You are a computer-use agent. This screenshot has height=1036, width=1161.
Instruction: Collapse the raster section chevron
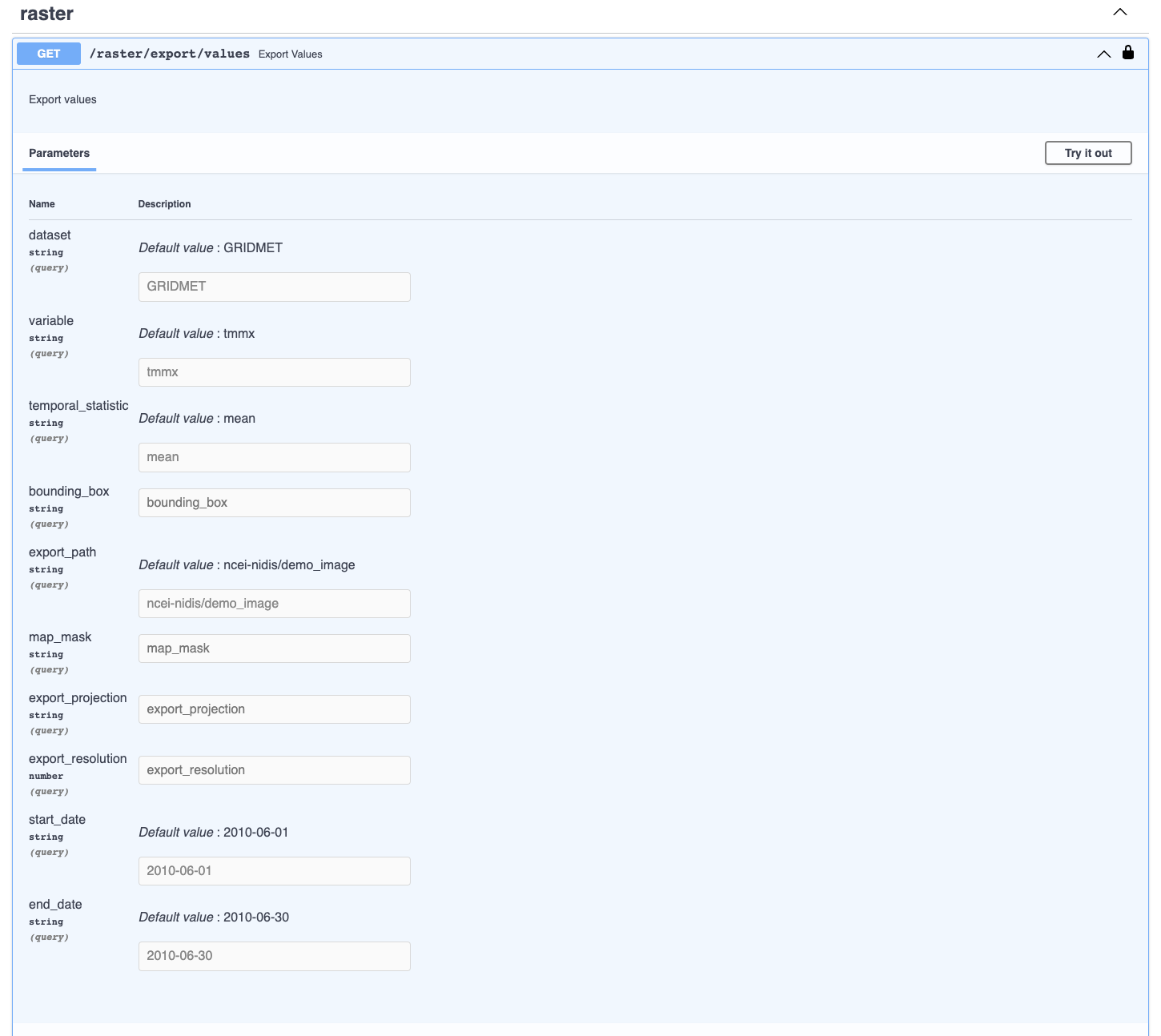pyautogui.click(x=1120, y=12)
